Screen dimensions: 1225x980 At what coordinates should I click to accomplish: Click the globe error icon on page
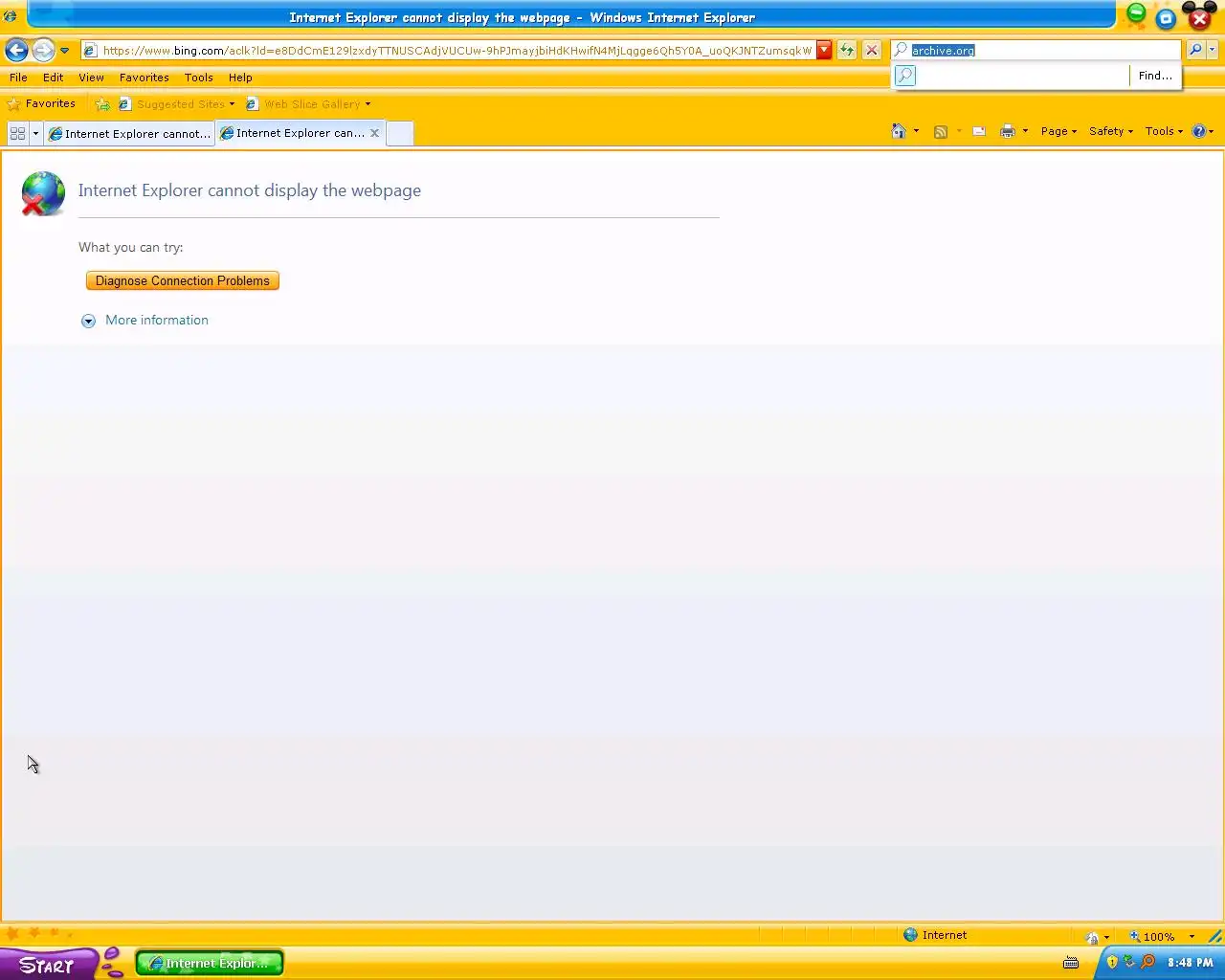[x=43, y=193]
